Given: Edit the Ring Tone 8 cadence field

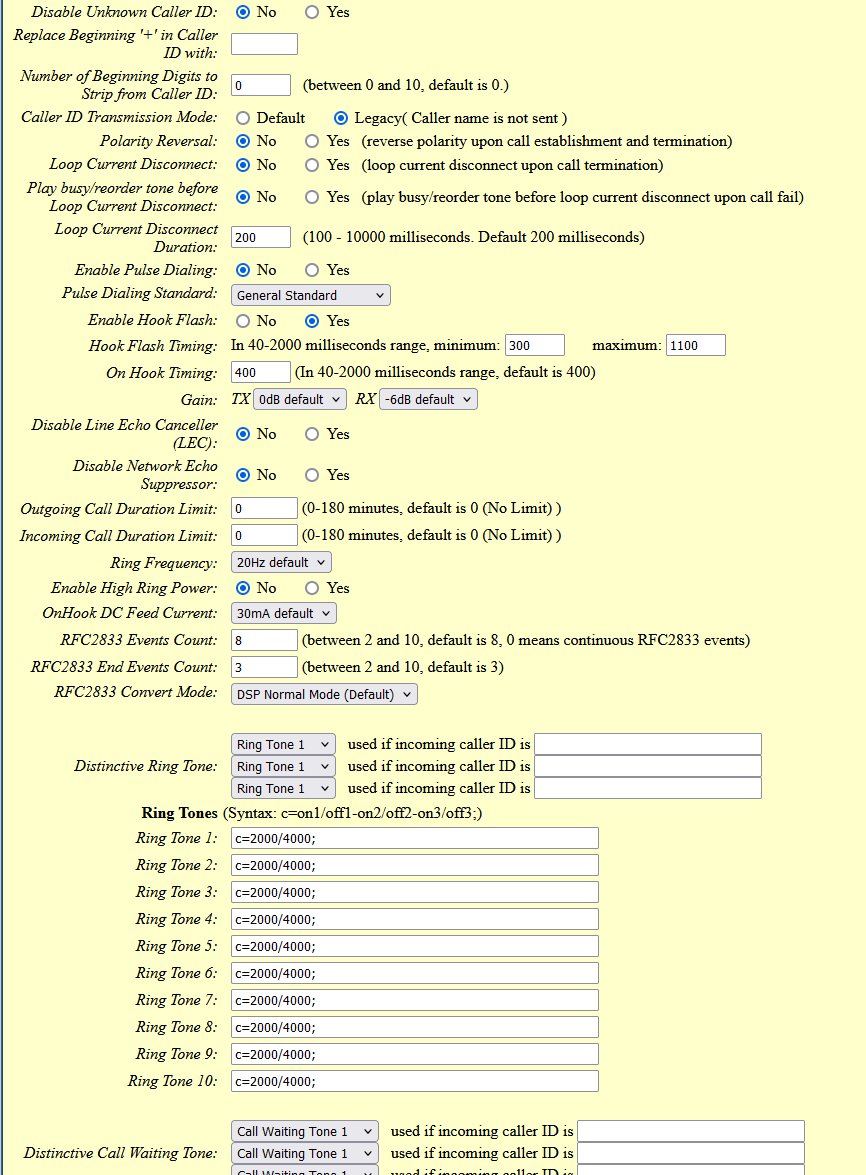Looking at the screenshot, I should tap(415, 1027).
